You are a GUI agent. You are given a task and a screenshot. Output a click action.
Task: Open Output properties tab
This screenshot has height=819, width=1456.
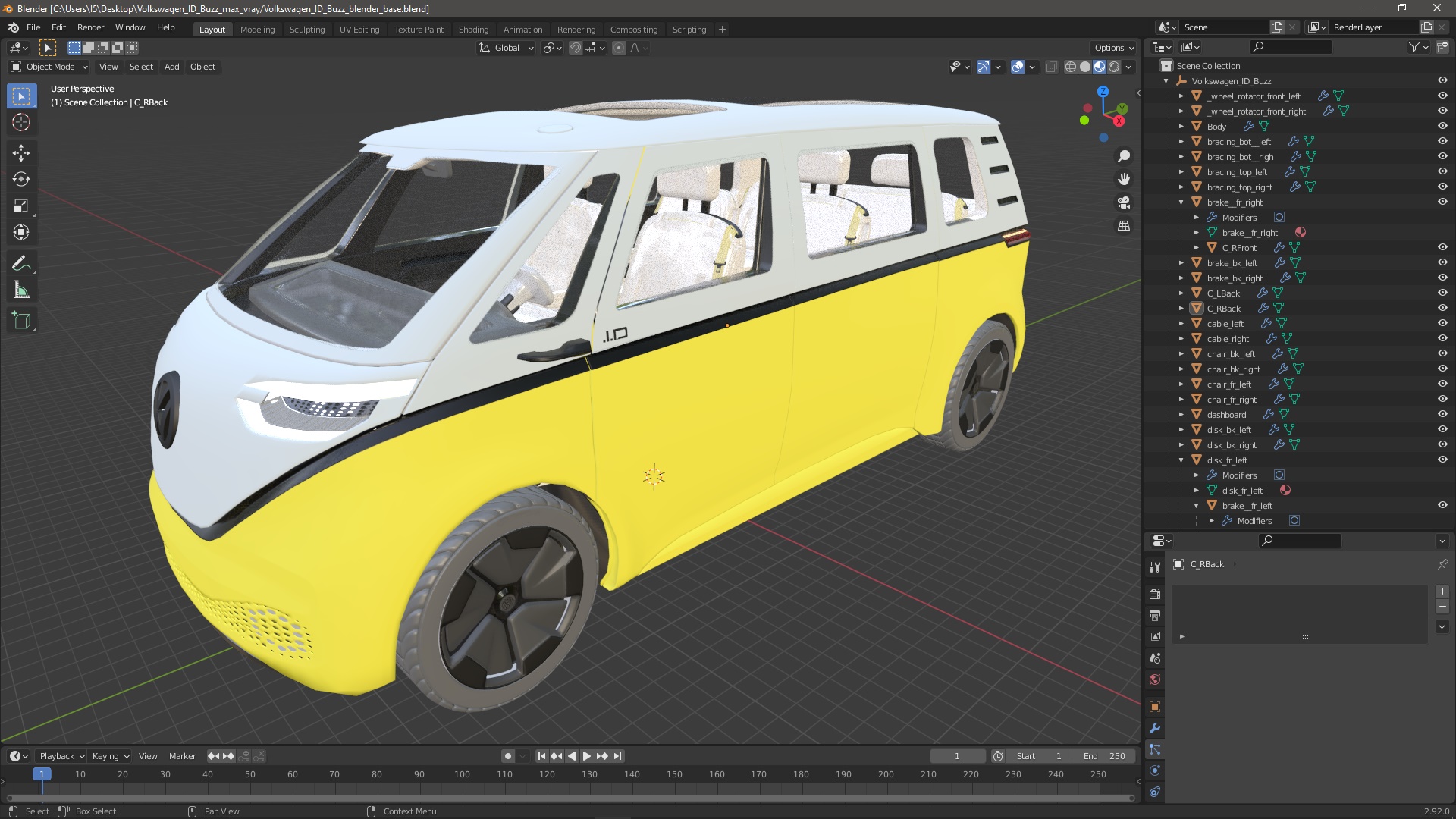pos(1155,615)
